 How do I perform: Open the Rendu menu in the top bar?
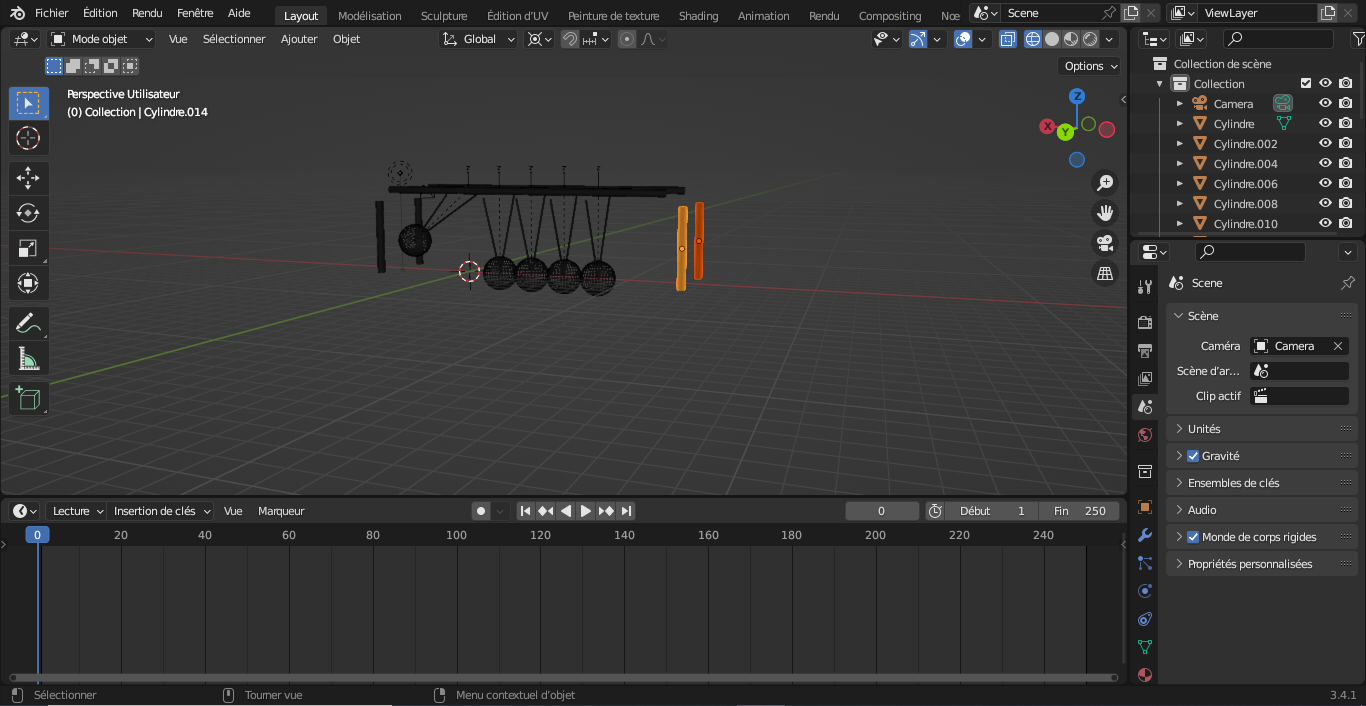(147, 13)
